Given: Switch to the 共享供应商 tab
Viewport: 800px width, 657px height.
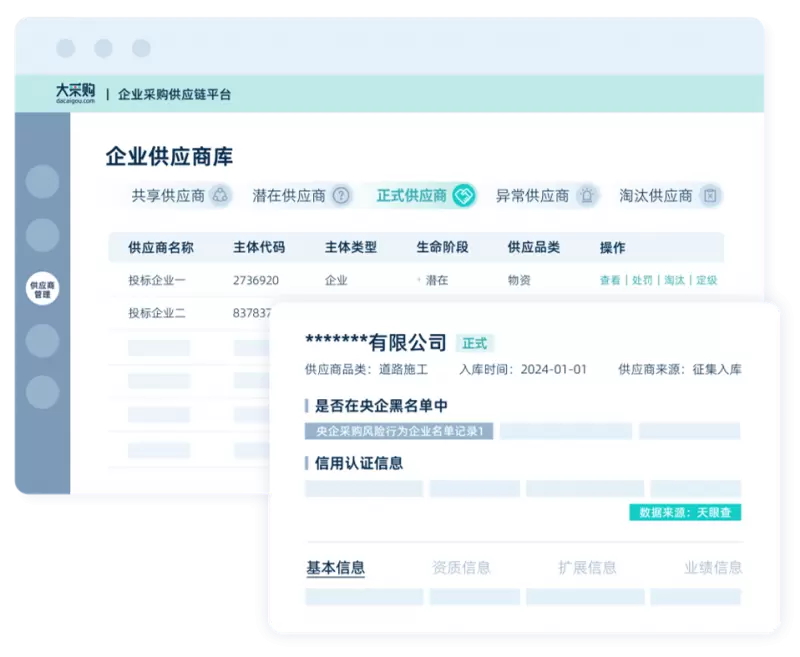Looking at the screenshot, I should point(168,196).
